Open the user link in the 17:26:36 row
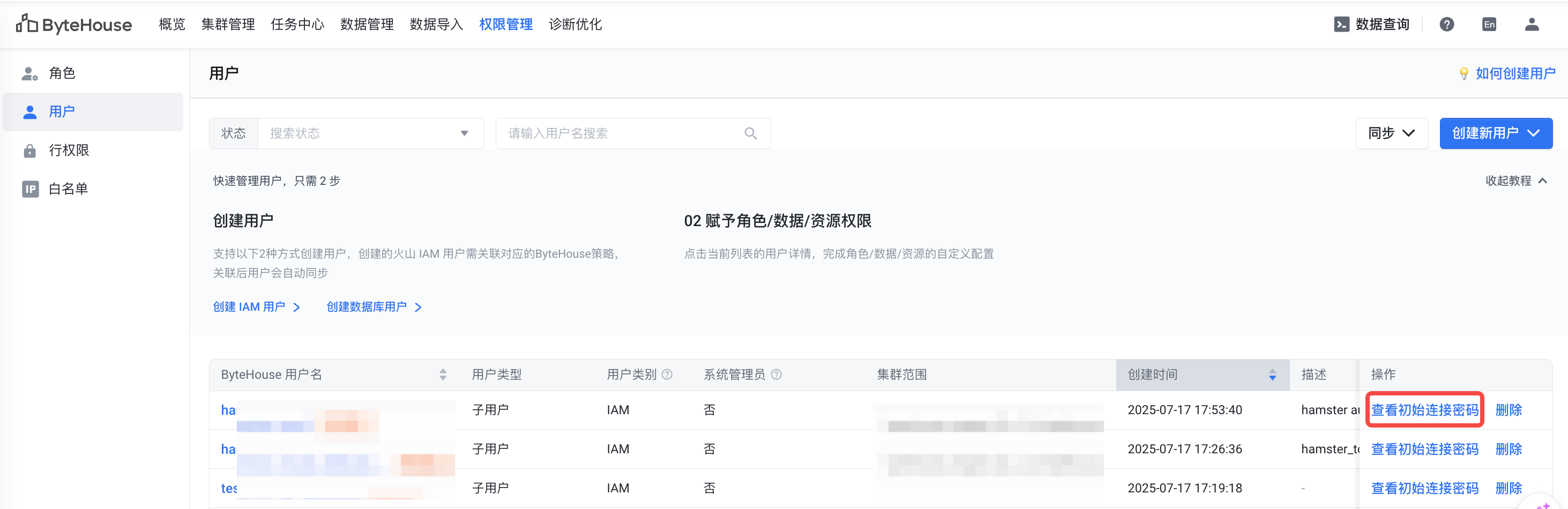This screenshot has width=1568, height=509. pyautogui.click(x=228, y=450)
